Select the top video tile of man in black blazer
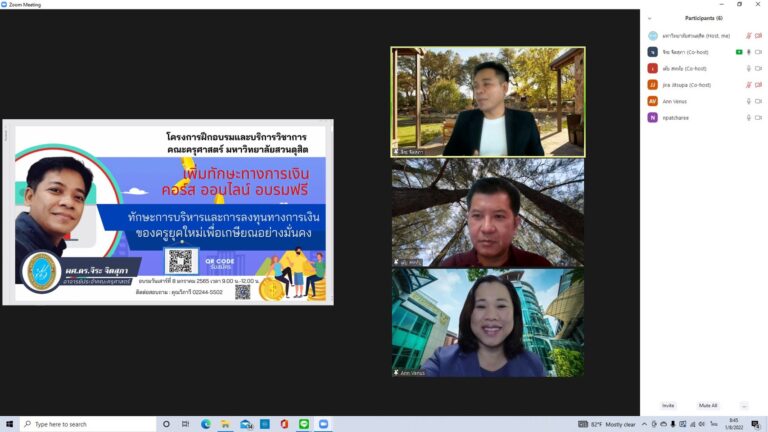Screen dimensions: 768x432 (x=488, y=102)
